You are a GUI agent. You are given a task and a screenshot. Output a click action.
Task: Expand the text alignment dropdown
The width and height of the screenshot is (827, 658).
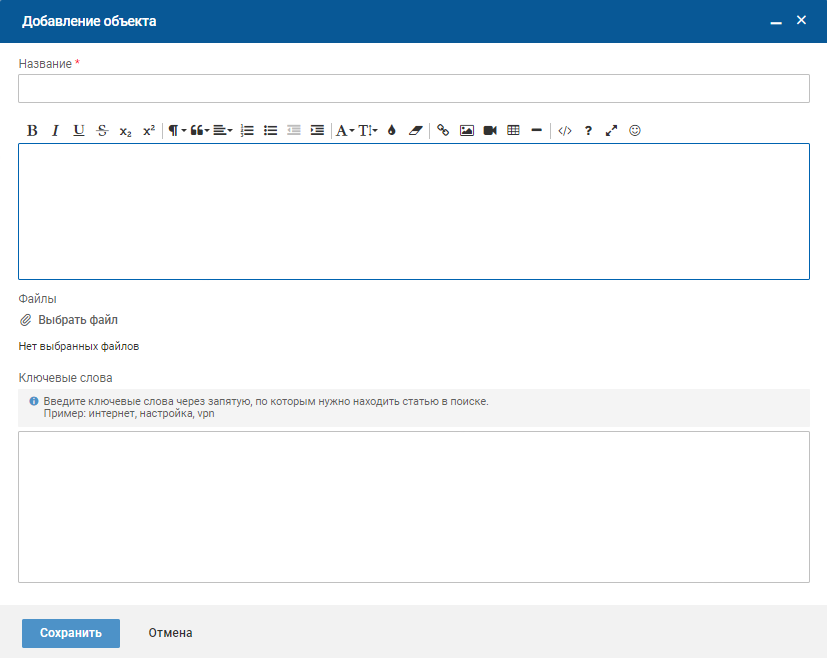[222, 130]
